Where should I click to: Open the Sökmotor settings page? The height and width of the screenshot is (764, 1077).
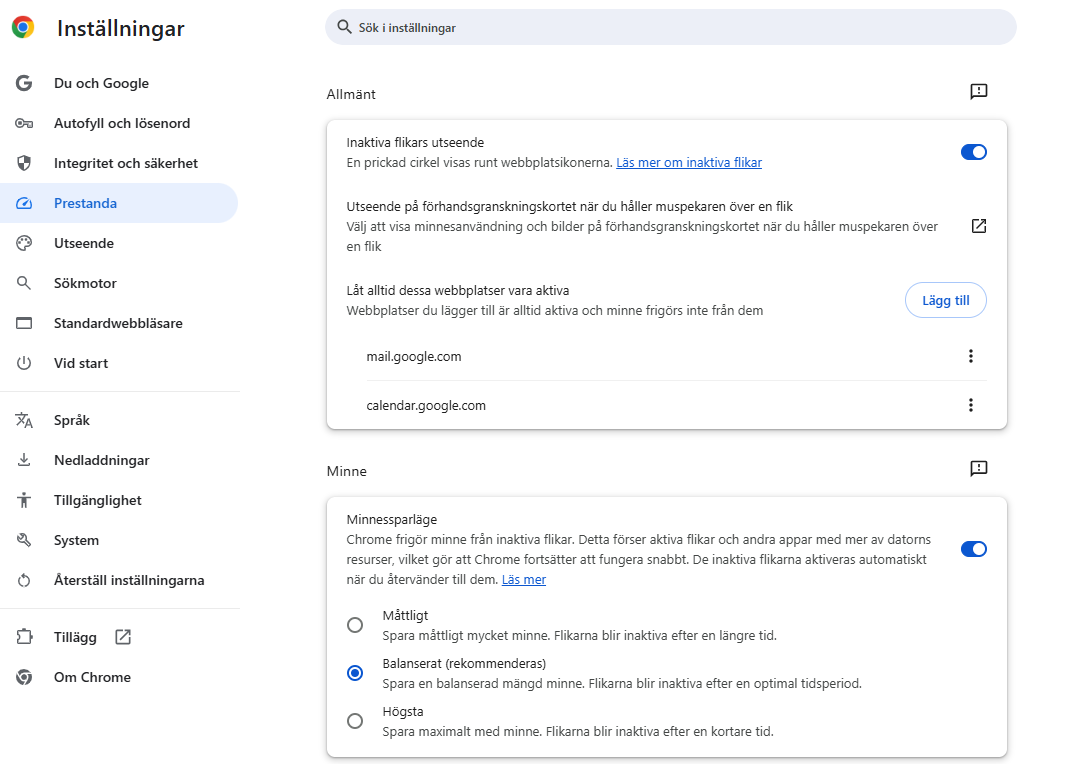click(x=85, y=283)
